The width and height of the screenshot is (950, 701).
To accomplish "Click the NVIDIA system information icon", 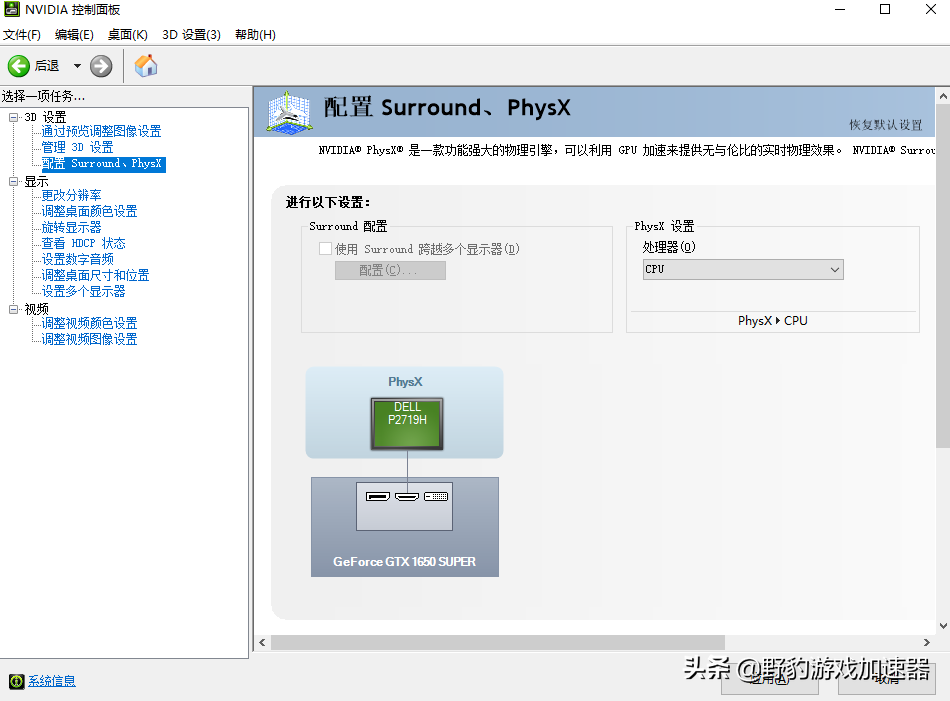I will [16, 681].
